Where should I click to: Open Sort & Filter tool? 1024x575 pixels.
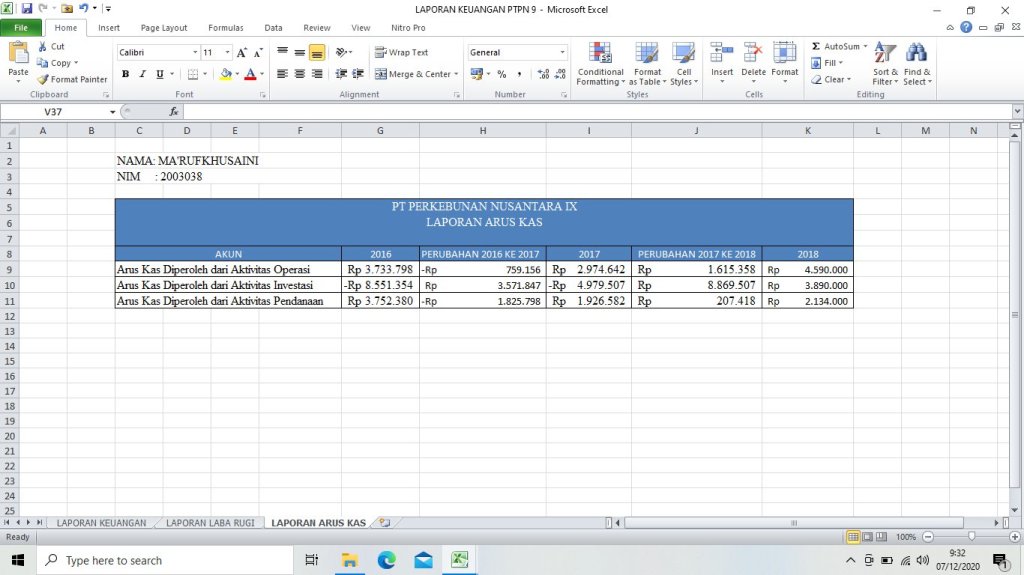tap(885, 63)
